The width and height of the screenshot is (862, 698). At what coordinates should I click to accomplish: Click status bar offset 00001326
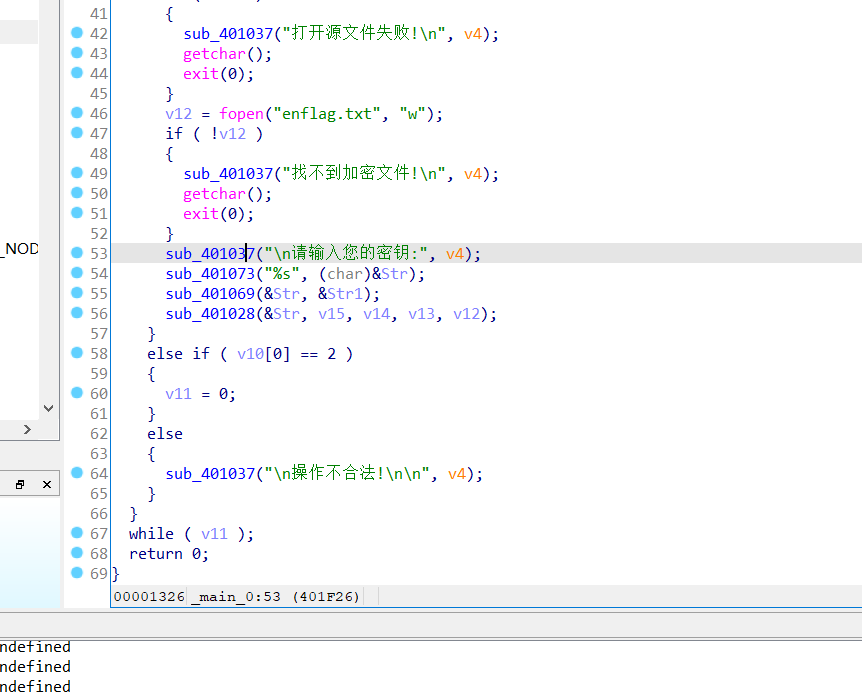tap(149, 596)
